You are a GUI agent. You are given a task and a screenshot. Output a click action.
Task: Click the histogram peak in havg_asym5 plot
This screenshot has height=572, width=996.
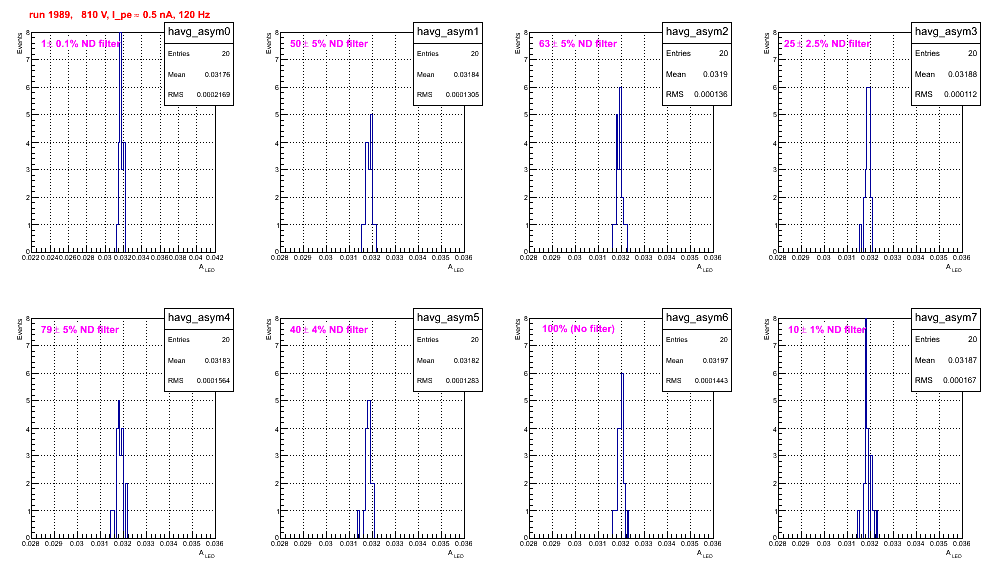[370, 401]
